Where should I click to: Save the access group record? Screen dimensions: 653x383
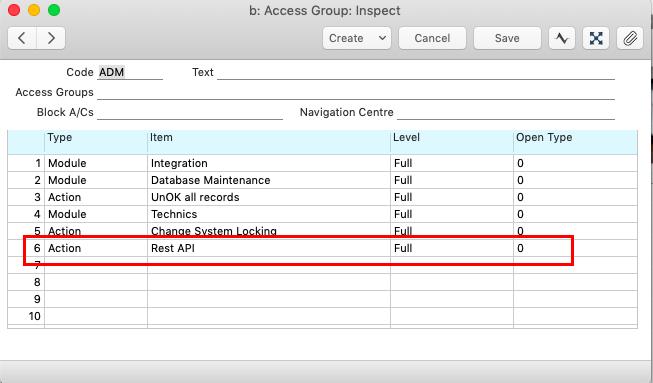tap(507, 38)
